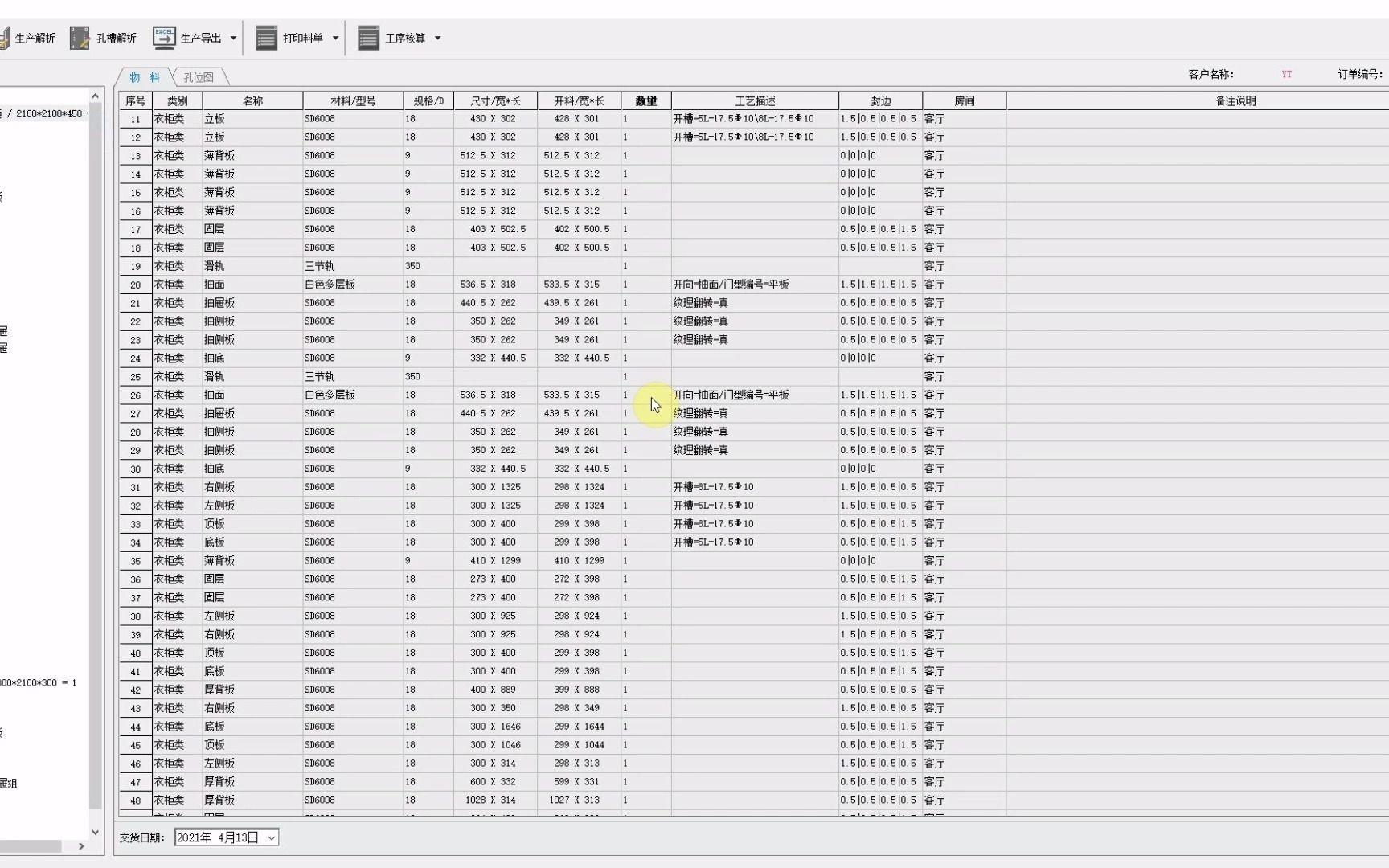Image resolution: width=1389 pixels, height=868 pixels.
Task: Open the 交货日期 date picker dropdown
Action: pos(272,837)
